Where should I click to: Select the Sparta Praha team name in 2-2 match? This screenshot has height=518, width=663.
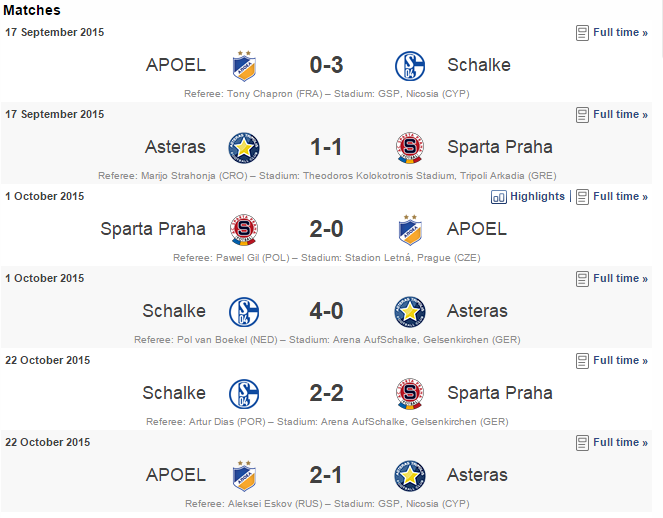coord(500,393)
